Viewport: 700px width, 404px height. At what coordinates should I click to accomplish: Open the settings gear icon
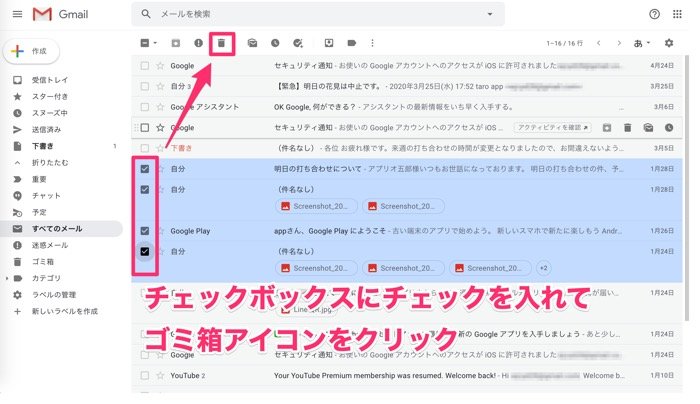[x=669, y=43]
